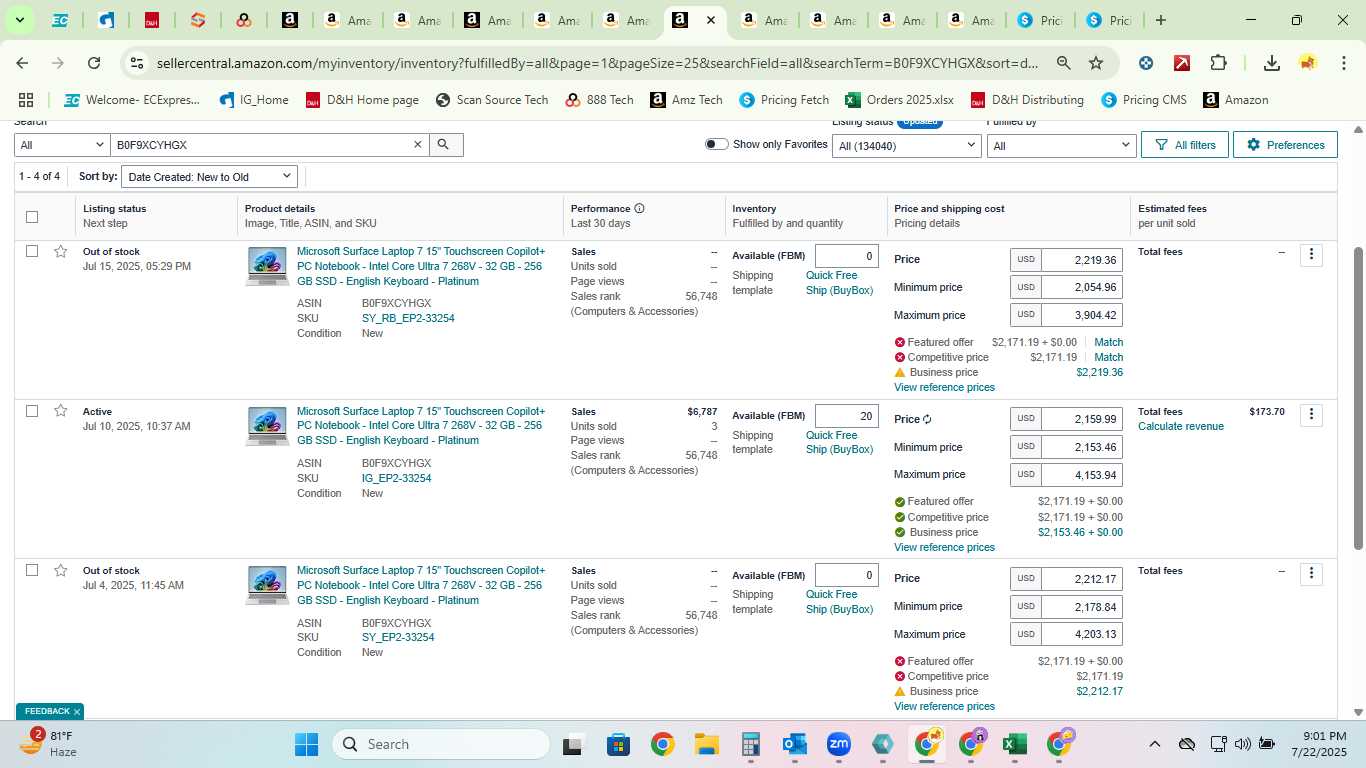This screenshot has height=768, width=1366.
Task: Open Calculator from the taskbar
Action: 751,744
